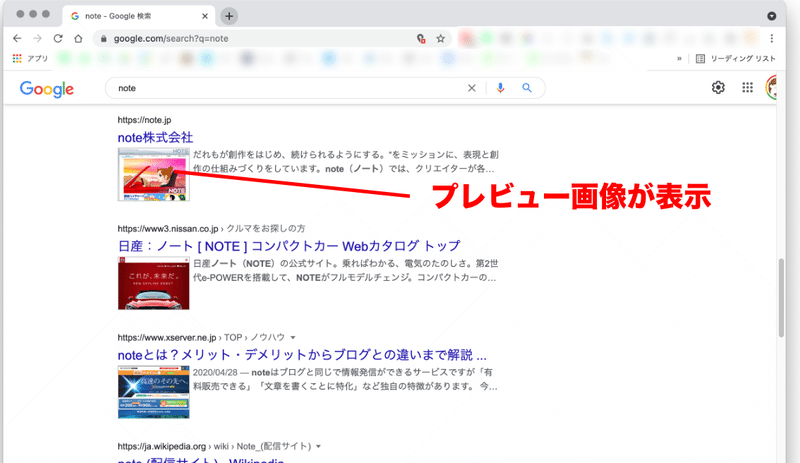Open "noteとは？メリット・デメリット" result link
This screenshot has height=463, width=800.
click(302, 355)
